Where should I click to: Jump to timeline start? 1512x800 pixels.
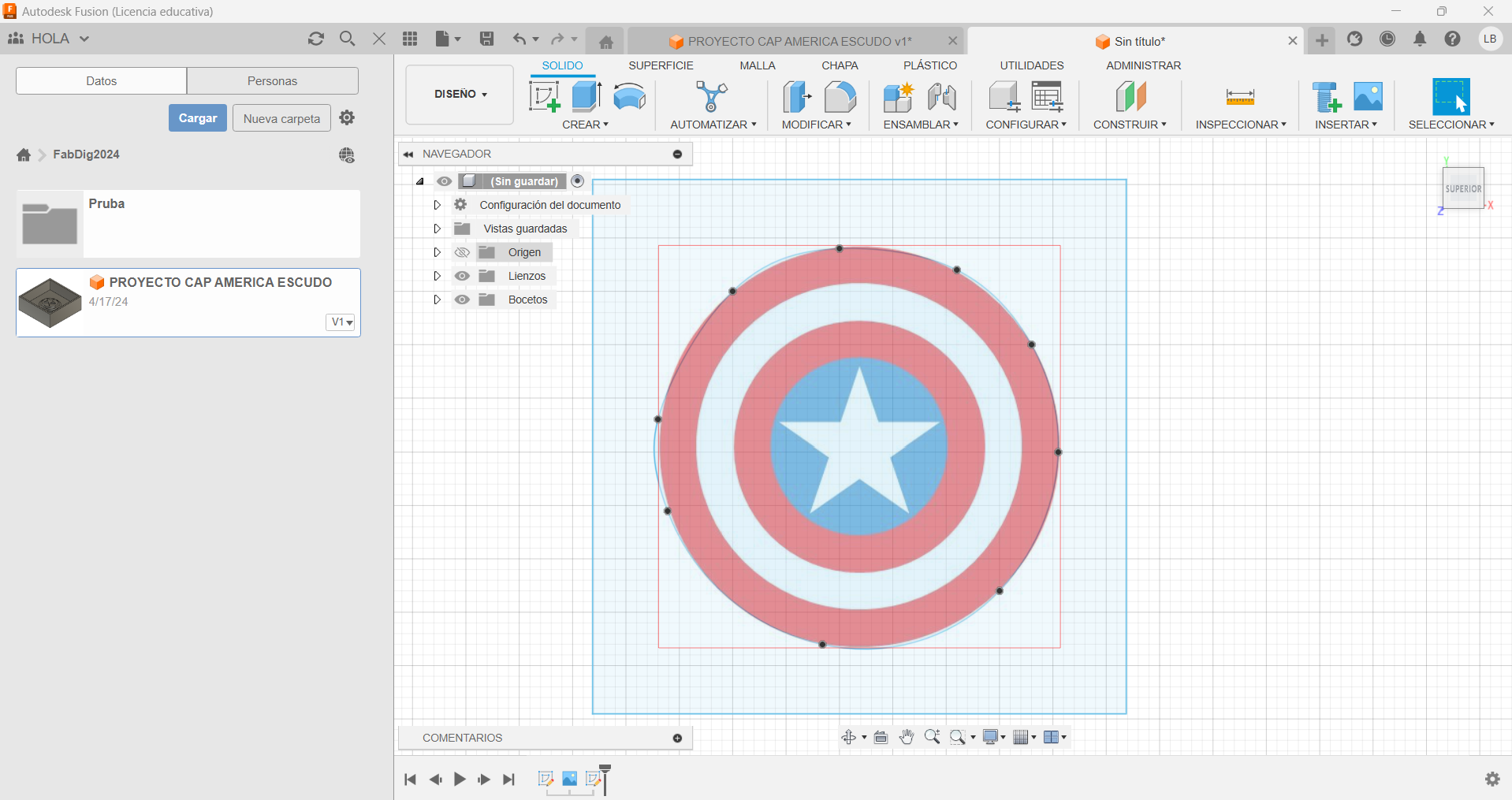[410, 780]
